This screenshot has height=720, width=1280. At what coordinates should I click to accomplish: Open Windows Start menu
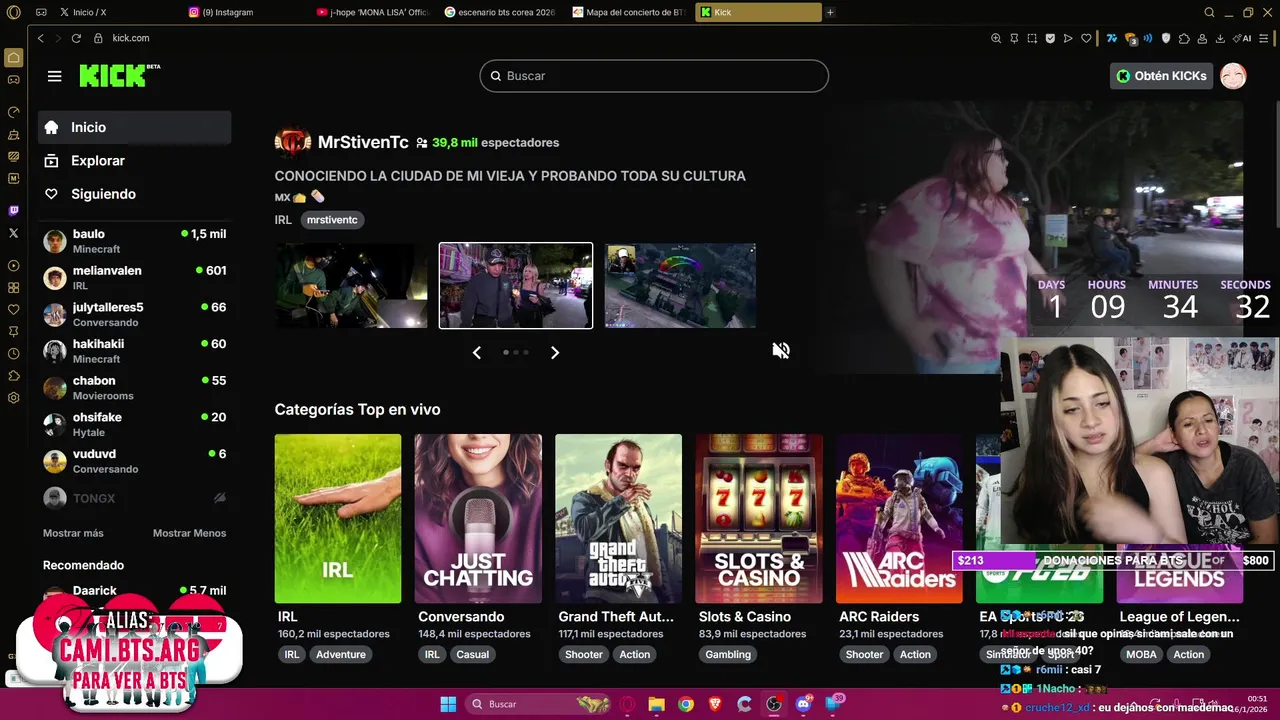pyautogui.click(x=447, y=704)
